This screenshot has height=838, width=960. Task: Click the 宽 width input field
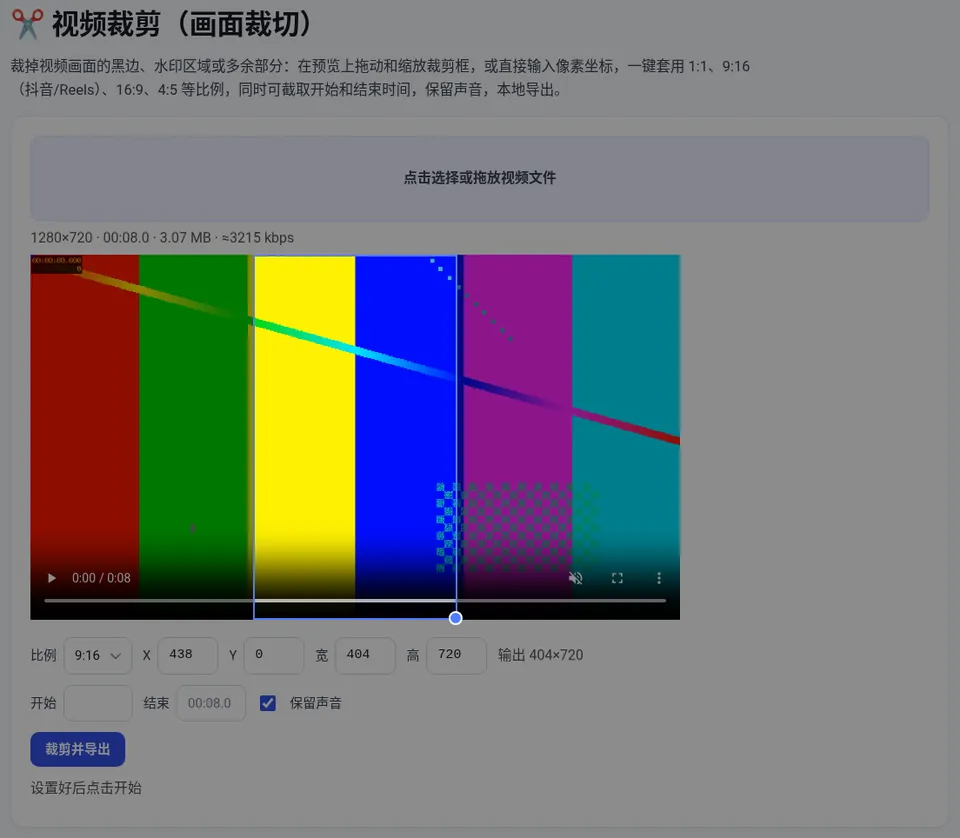[365, 656]
